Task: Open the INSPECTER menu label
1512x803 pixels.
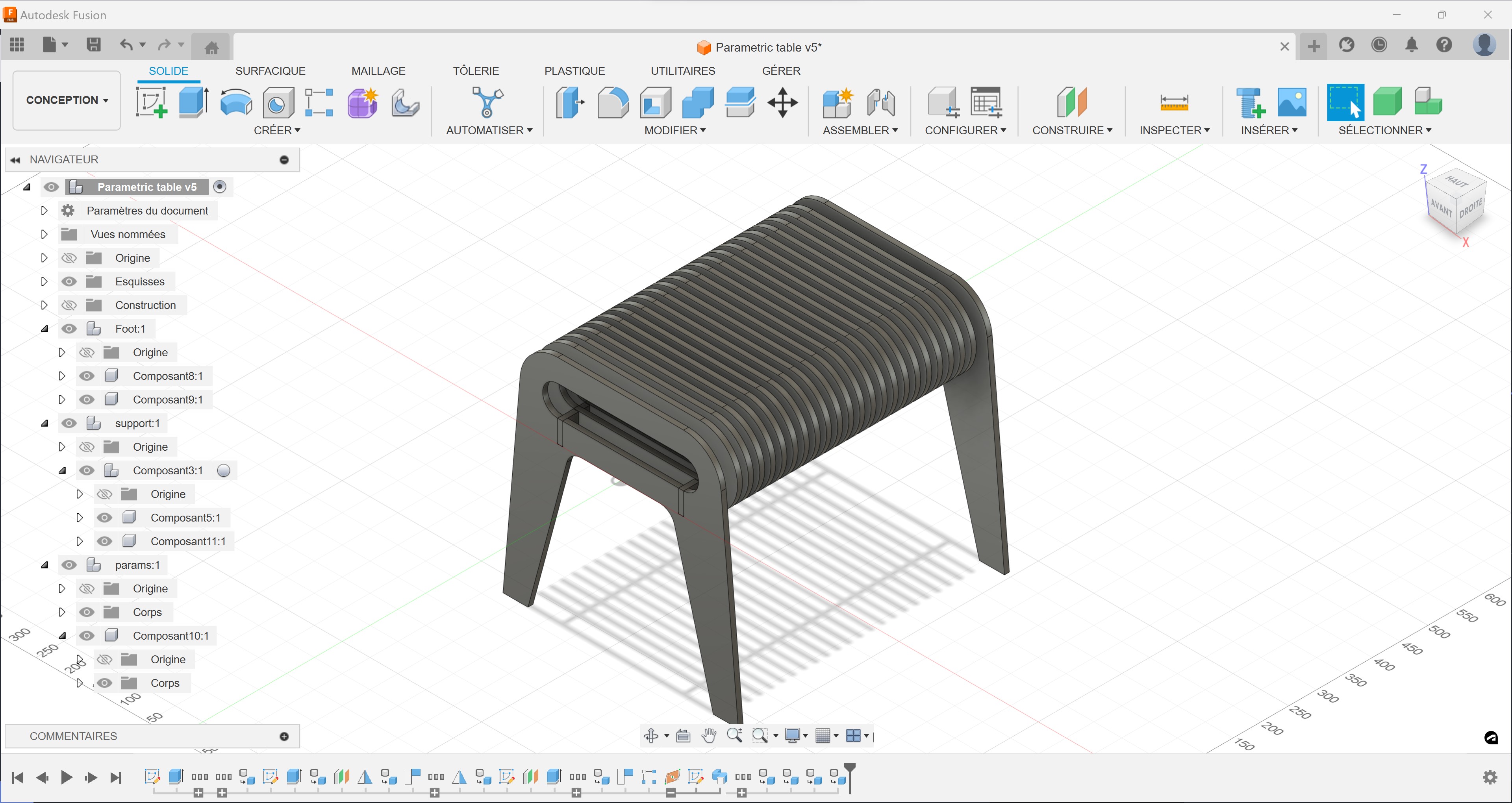Action: 1174,130
